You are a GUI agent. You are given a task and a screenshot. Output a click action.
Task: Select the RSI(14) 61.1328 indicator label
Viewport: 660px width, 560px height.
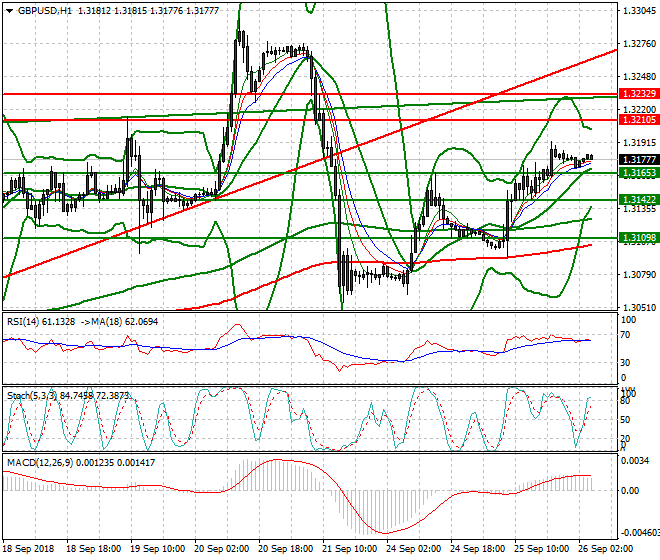click(41, 322)
